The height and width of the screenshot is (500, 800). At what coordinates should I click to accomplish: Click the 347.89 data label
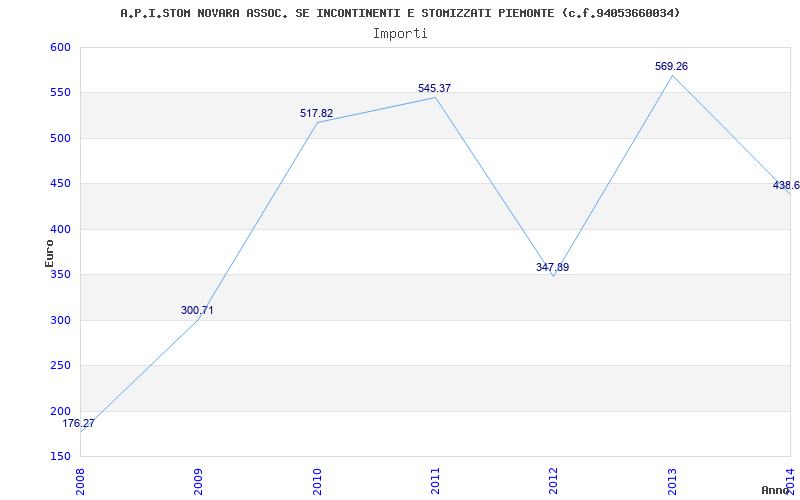[x=553, y=267]
